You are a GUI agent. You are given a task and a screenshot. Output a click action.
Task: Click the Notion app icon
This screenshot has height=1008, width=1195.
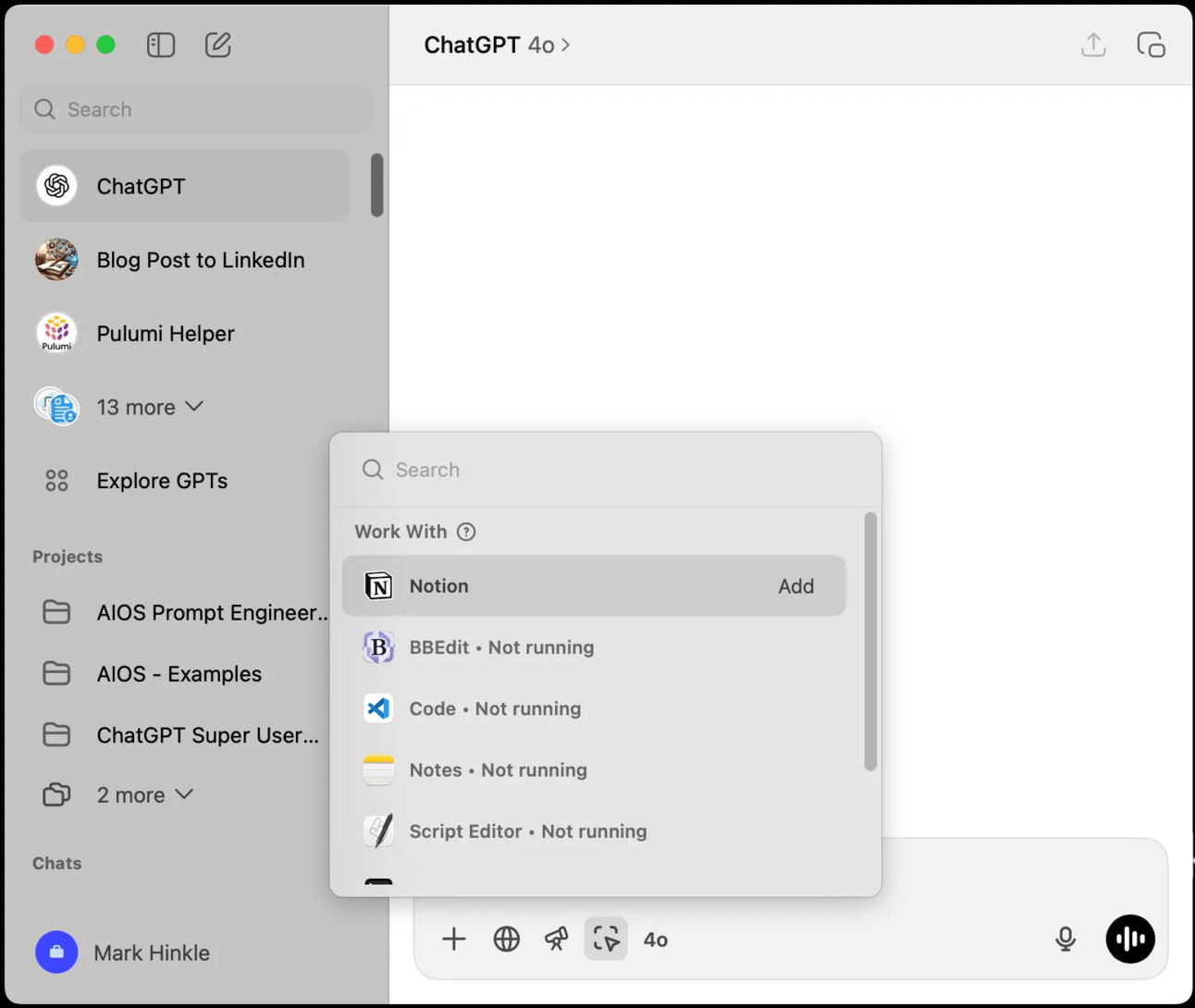point(378,585)
